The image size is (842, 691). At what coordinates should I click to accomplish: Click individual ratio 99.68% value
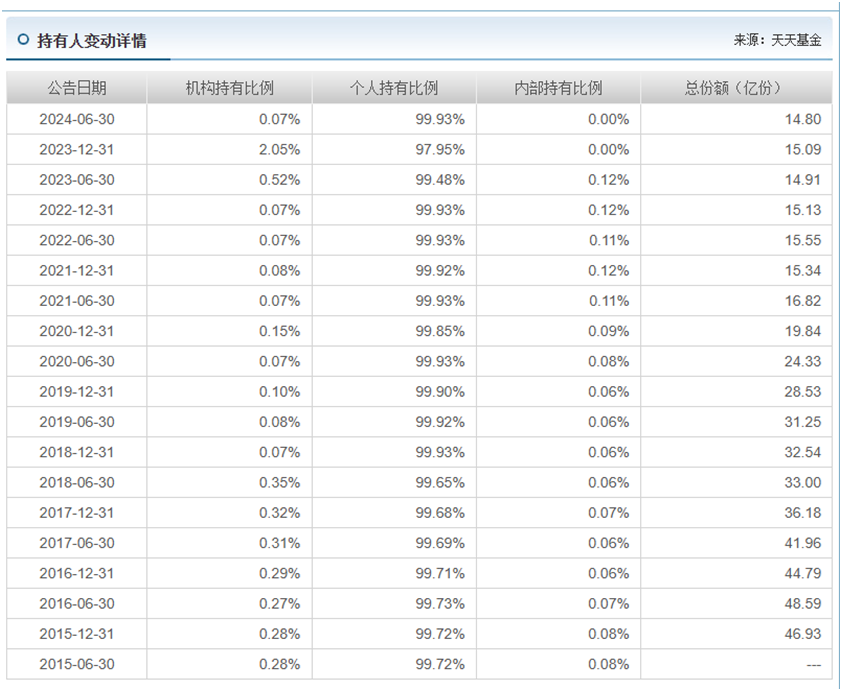(440, 513)
